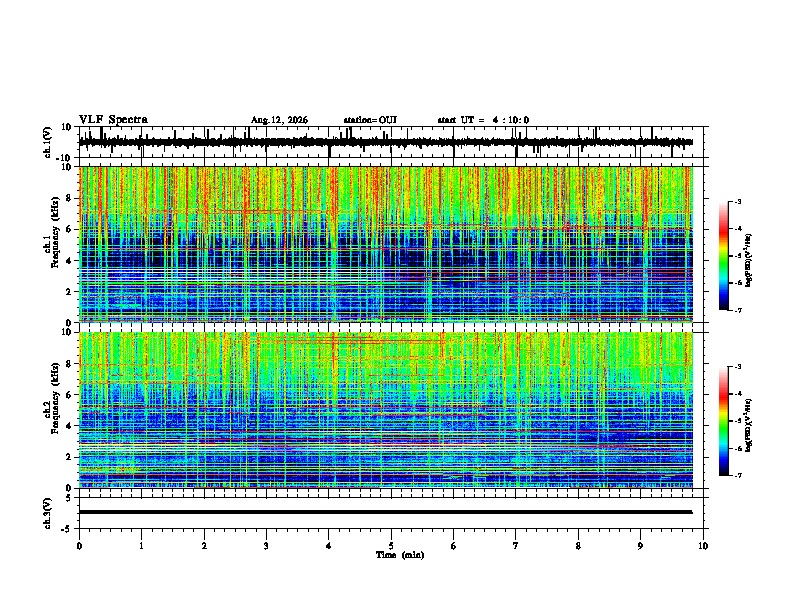Click the "-3" label on ch.1 color bar

[738, 201]
